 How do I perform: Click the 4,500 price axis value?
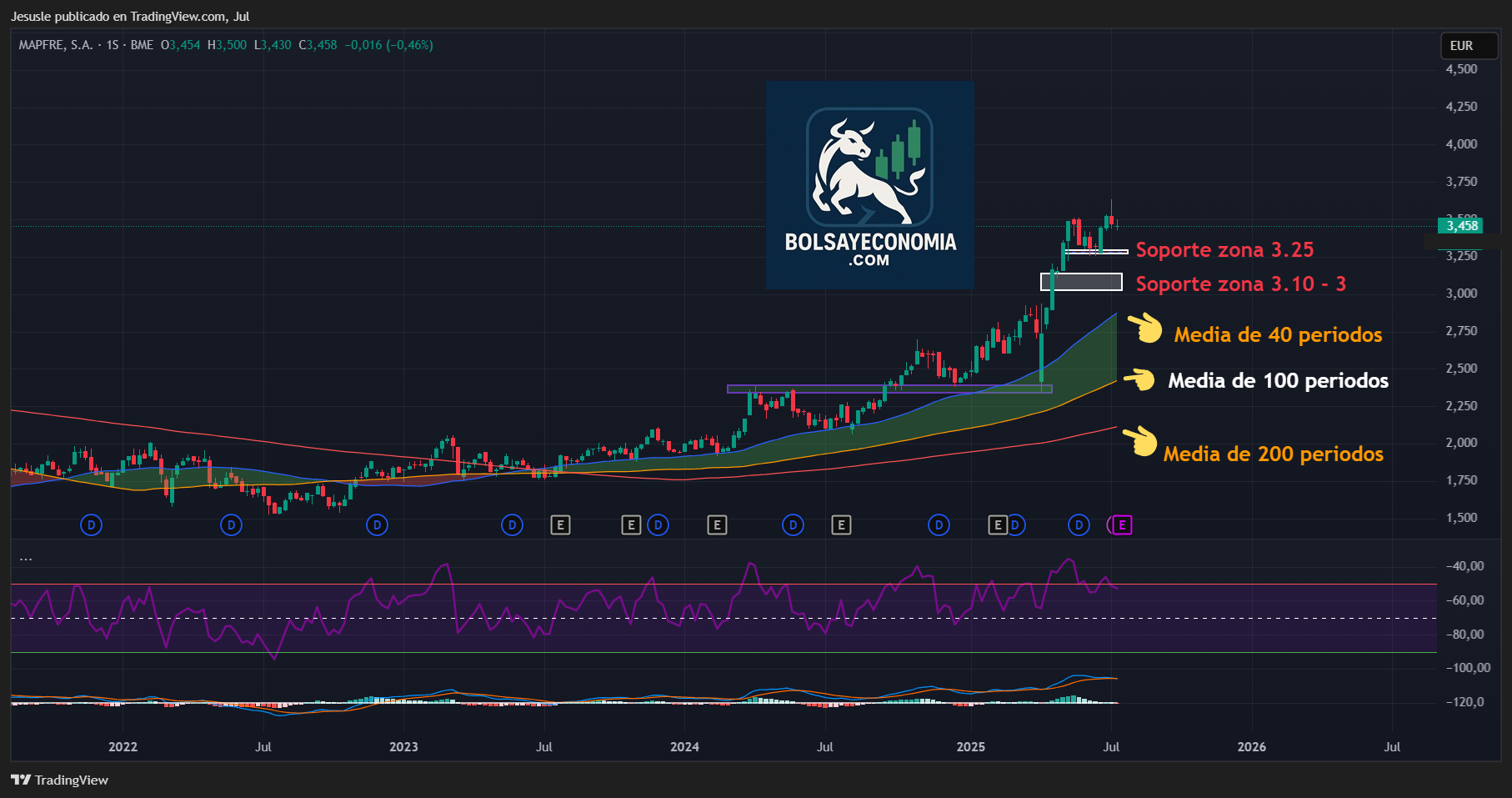(1461, 69)
